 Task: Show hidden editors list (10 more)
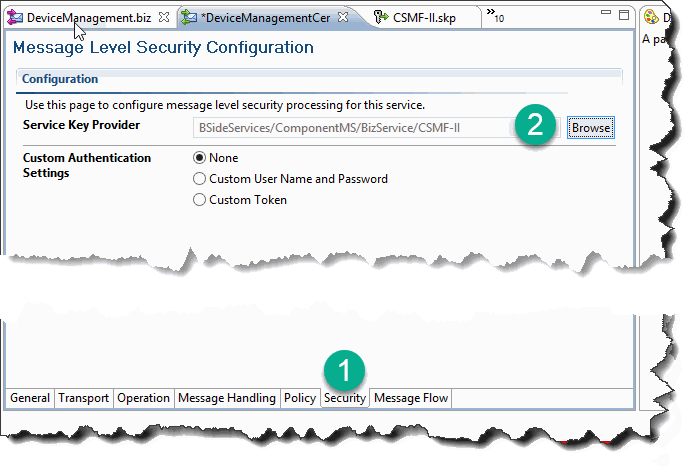click(495, 15)
